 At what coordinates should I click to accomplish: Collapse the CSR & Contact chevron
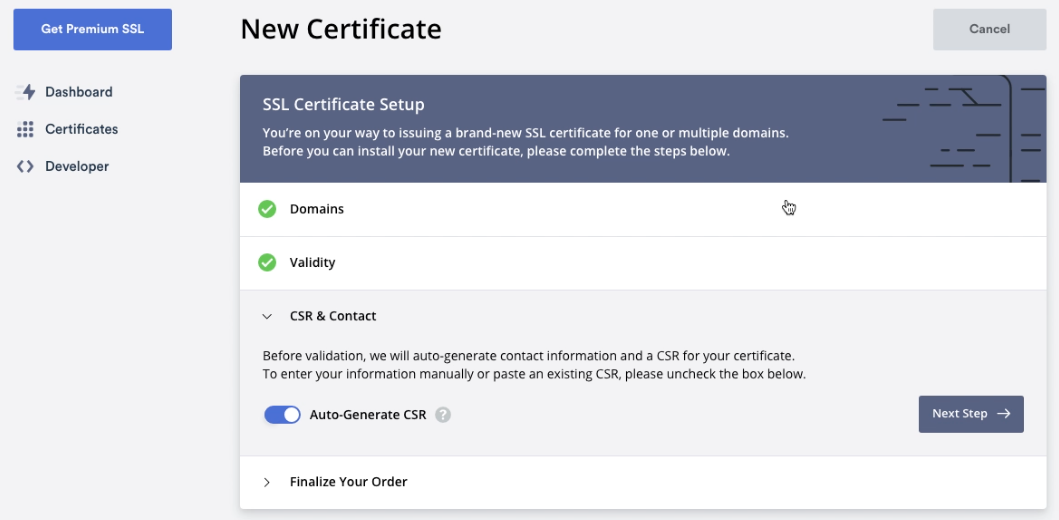click(x=267, y=317)
